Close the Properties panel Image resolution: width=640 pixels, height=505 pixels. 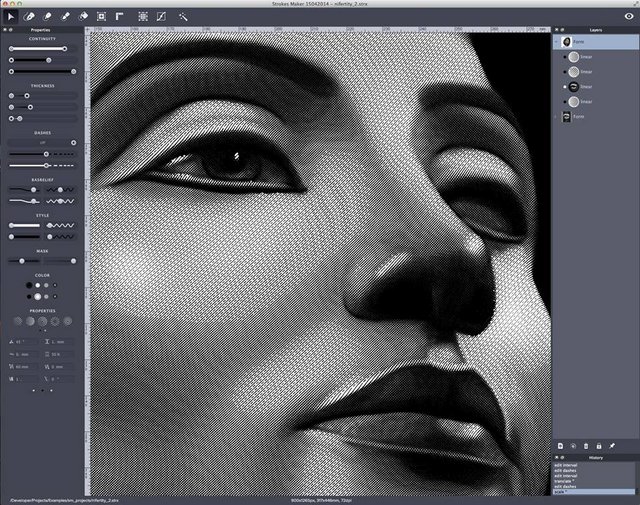(x=5, y=30)
